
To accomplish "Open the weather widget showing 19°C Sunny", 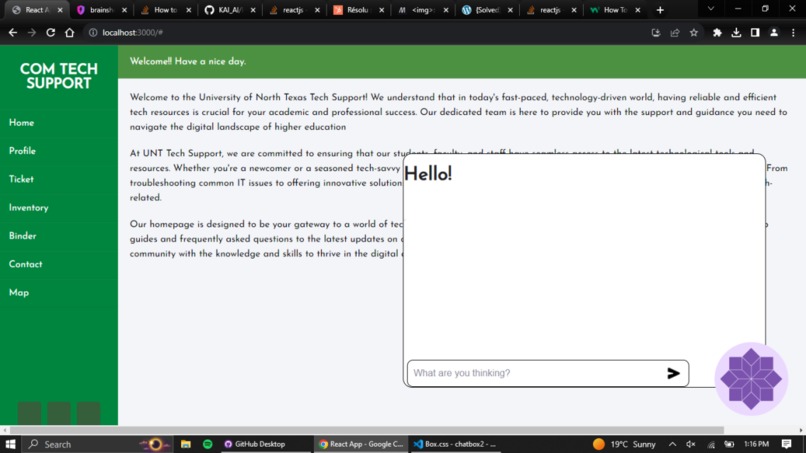I will [x=624, y=444].
